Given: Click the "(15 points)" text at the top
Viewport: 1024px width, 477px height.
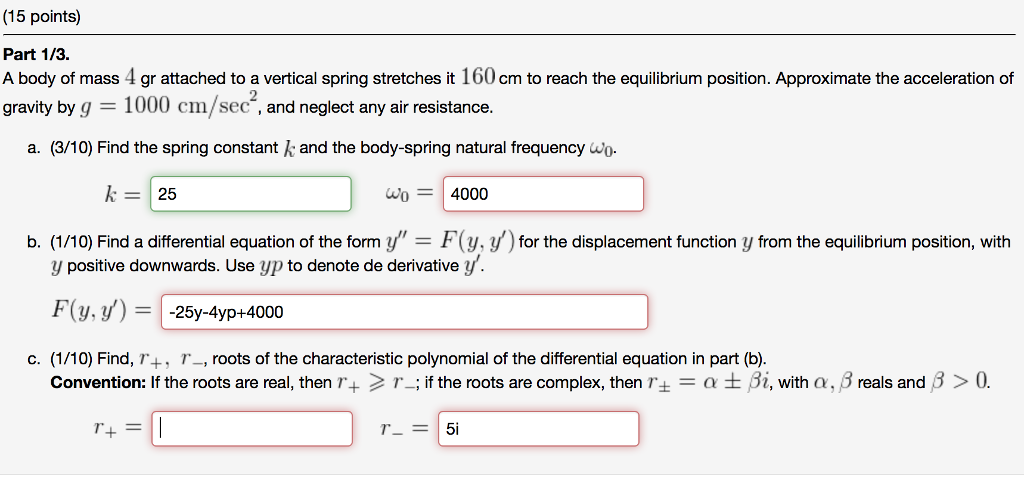Looking at the screenshot, I should (x=43, y=17).
